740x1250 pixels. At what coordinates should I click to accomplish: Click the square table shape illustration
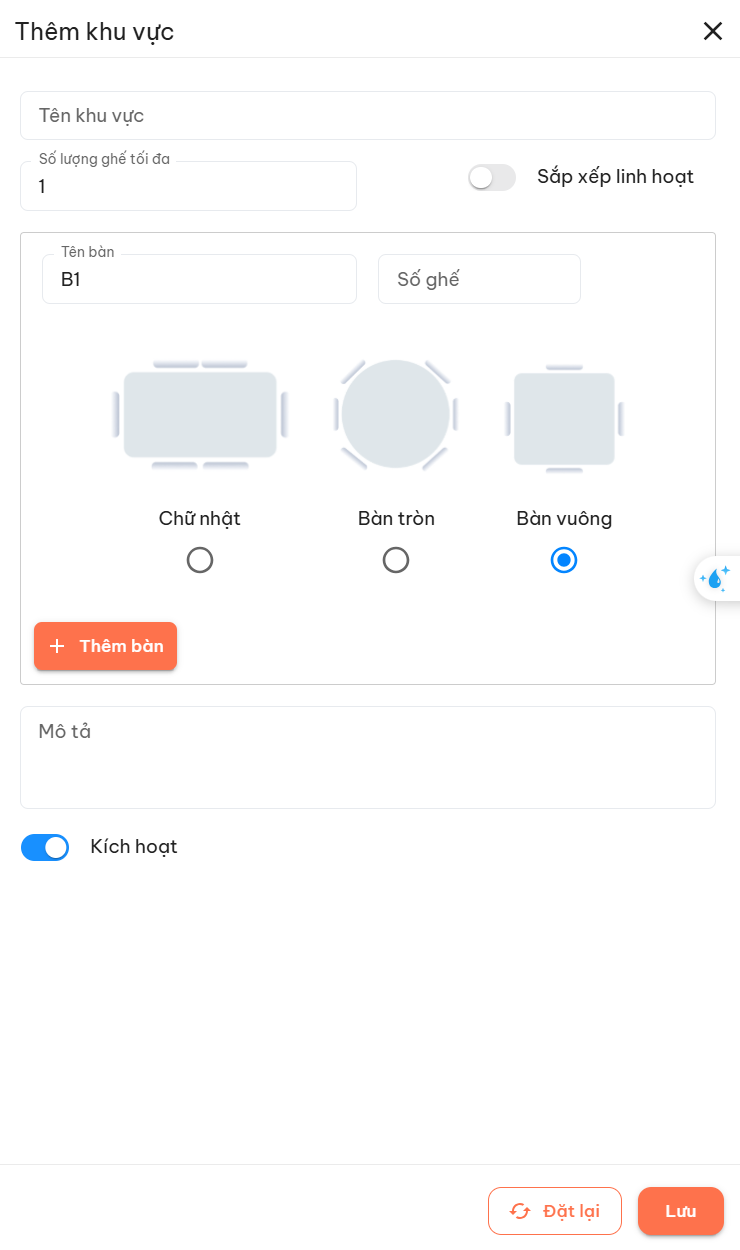pyautogui.click(x=564, y=419)
